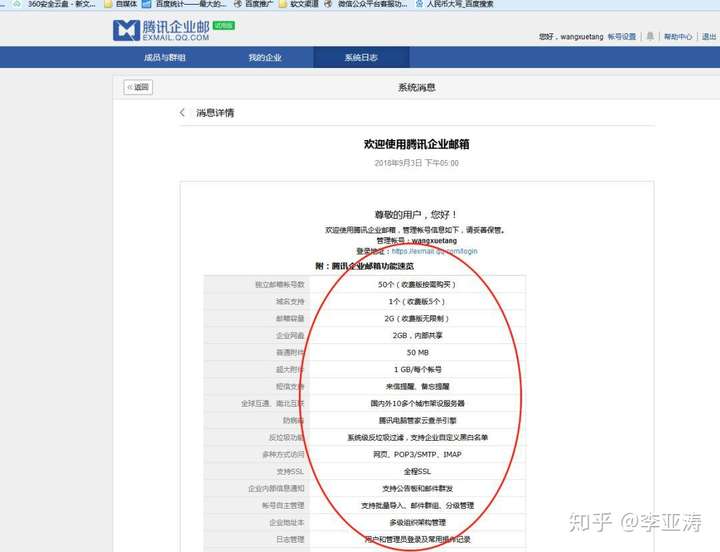The image size is (720, 552).
Task: Click the 帐号自主管理 row label
Action: click(283, 506)
